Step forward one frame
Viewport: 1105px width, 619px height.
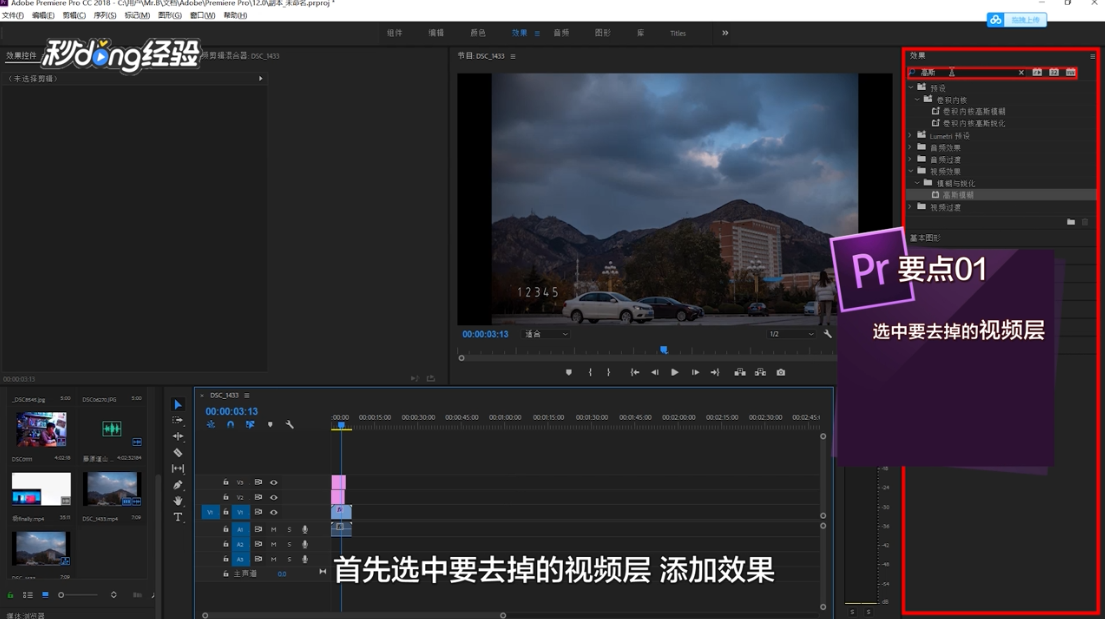695,372
